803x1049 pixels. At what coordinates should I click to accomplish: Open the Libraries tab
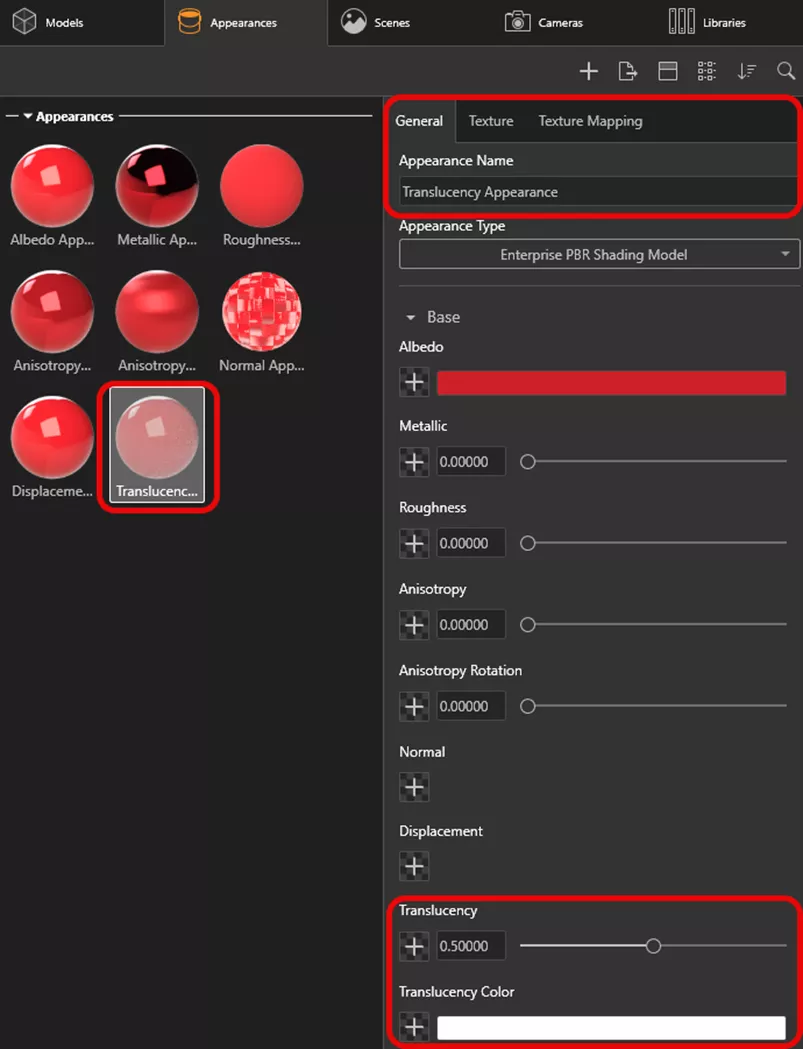[x=706, y=22]
